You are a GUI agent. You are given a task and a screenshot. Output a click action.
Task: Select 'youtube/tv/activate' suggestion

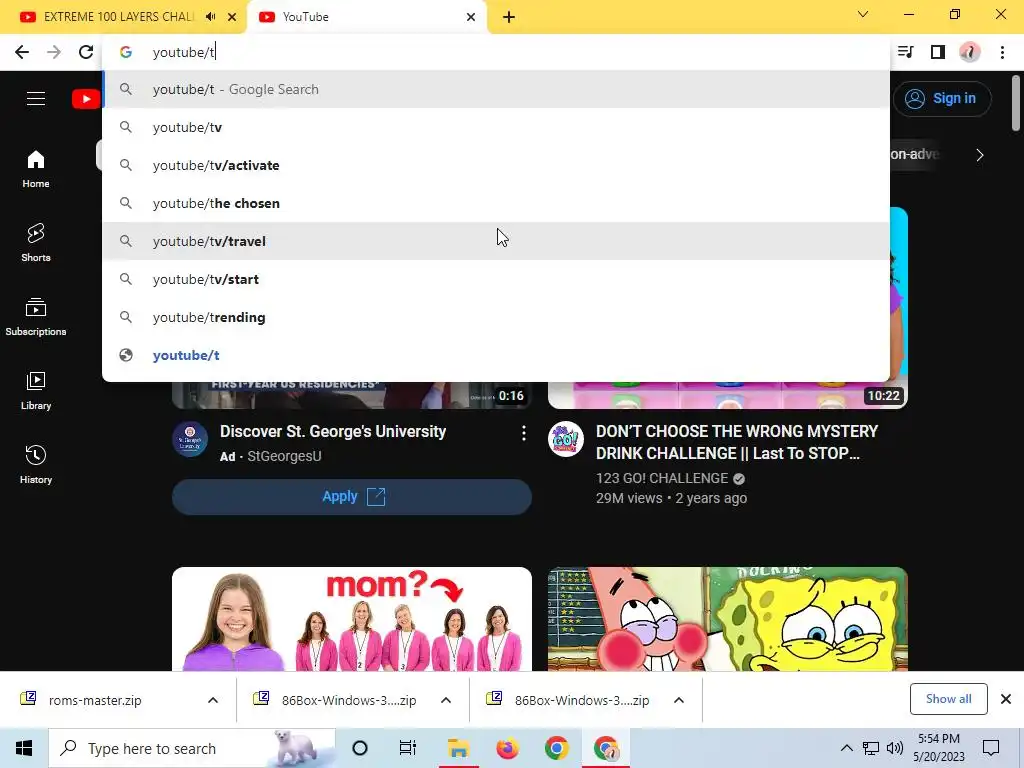(x=496, y=165)
